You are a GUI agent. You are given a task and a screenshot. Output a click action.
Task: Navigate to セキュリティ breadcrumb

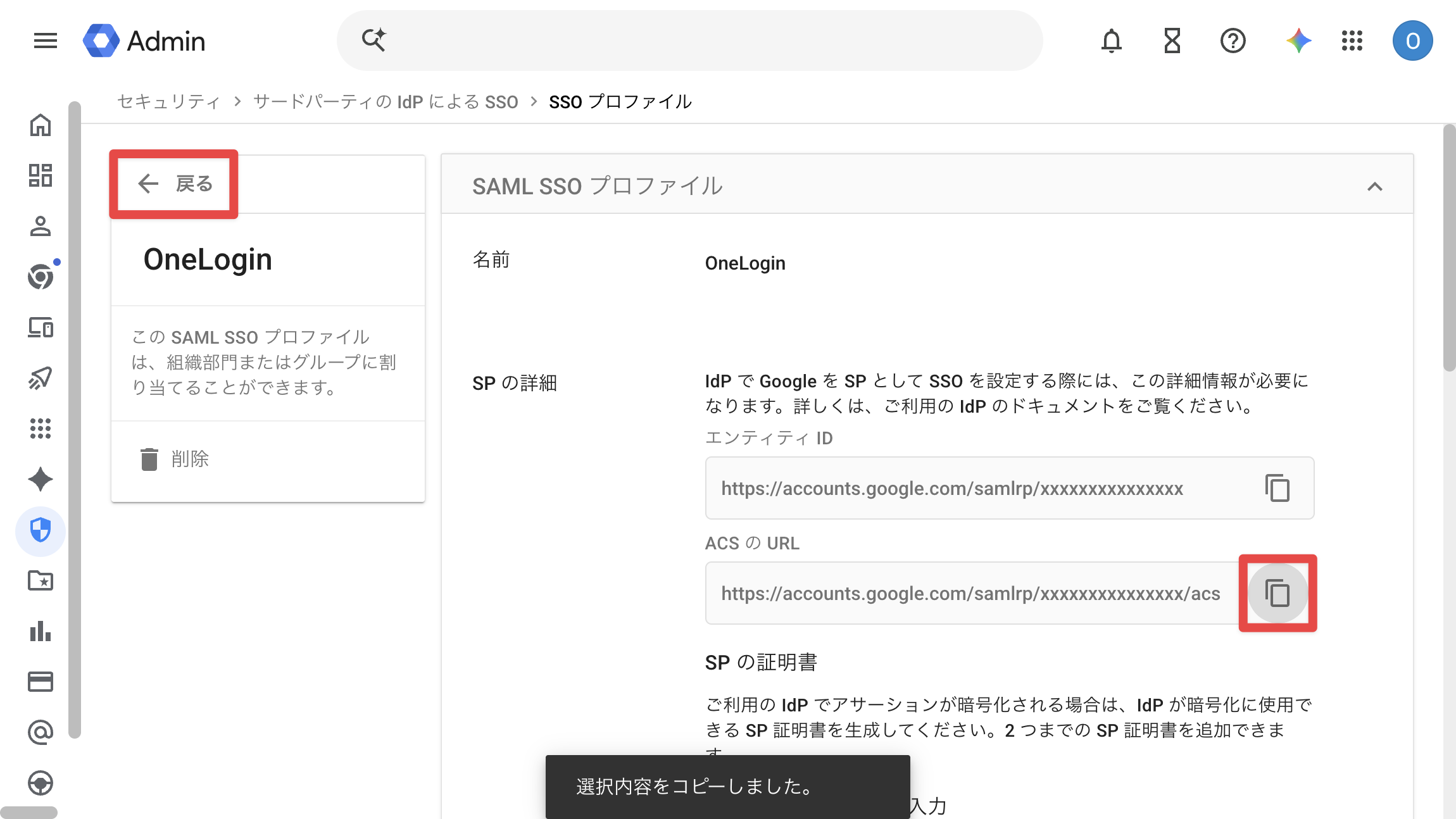tap(169, 102)
